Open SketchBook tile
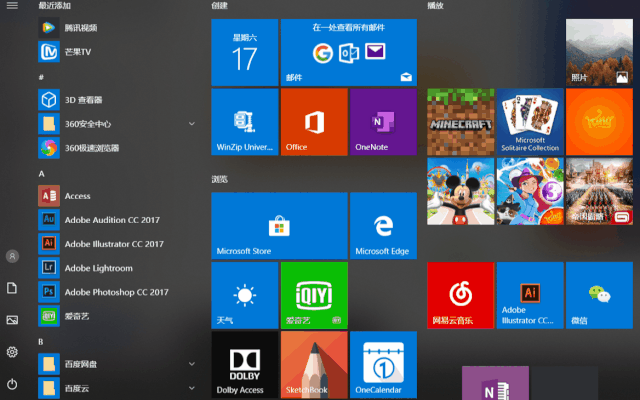640x400 pixels. coord(314,364)
